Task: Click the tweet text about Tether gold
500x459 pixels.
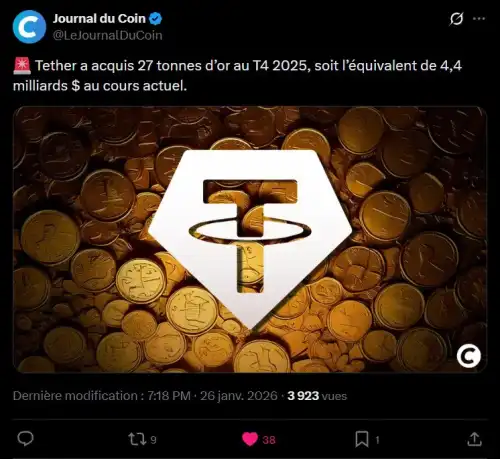Action: (237, 76)
